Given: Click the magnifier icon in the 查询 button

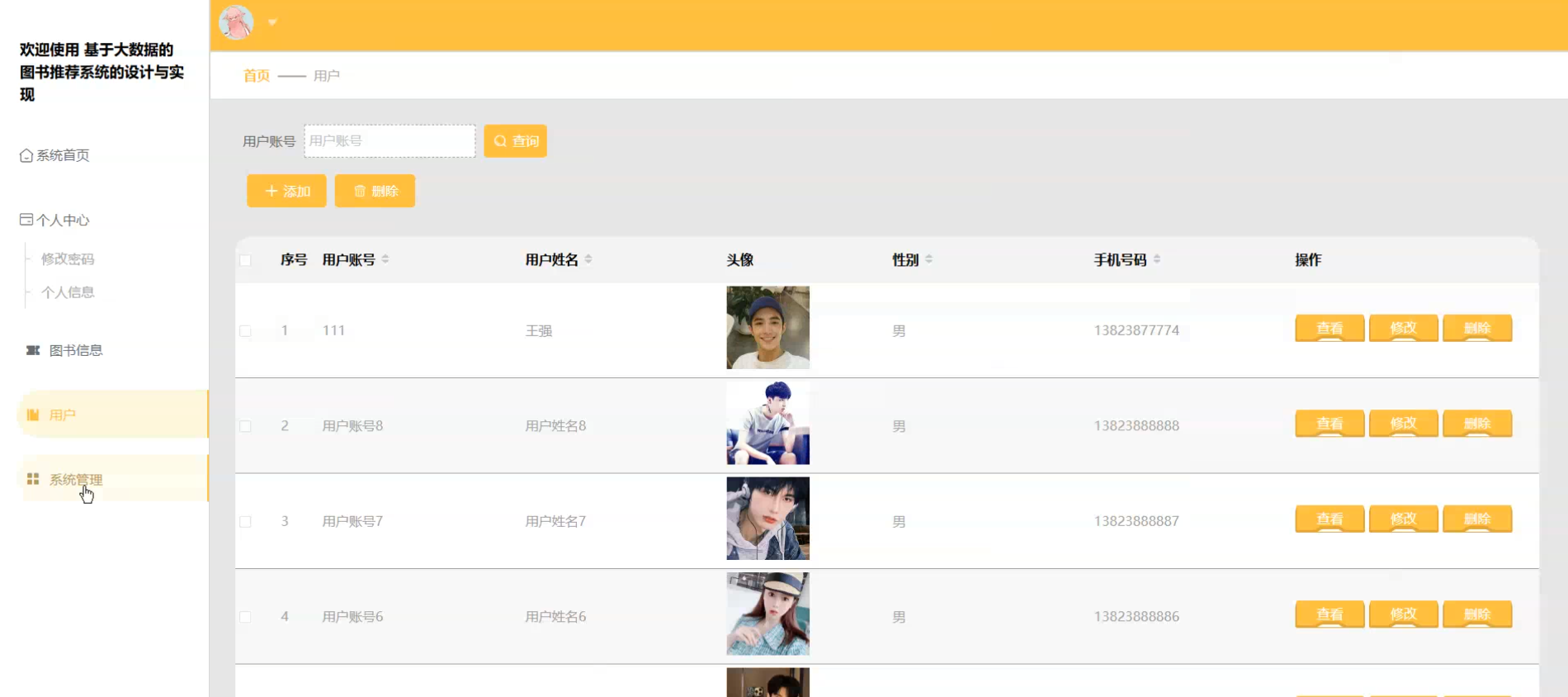Looking at the screenshot, I should tap(500, 141).
